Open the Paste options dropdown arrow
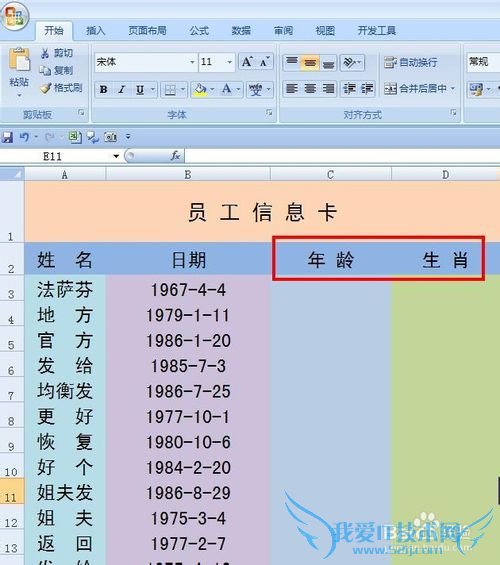This screenshot has height=565, width=500. tap(19, 95)
